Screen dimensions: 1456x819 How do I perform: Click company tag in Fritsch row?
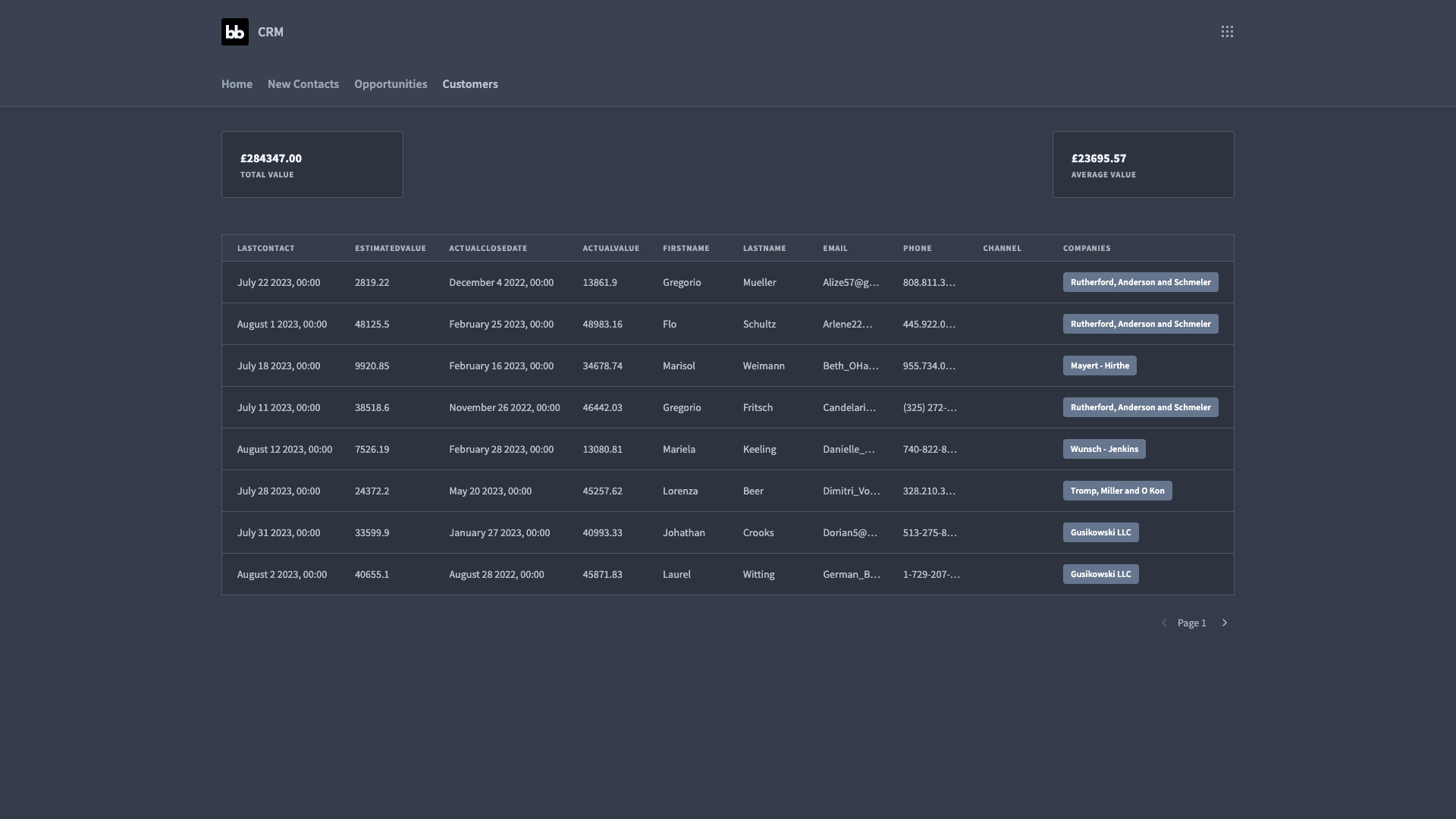1141,407
